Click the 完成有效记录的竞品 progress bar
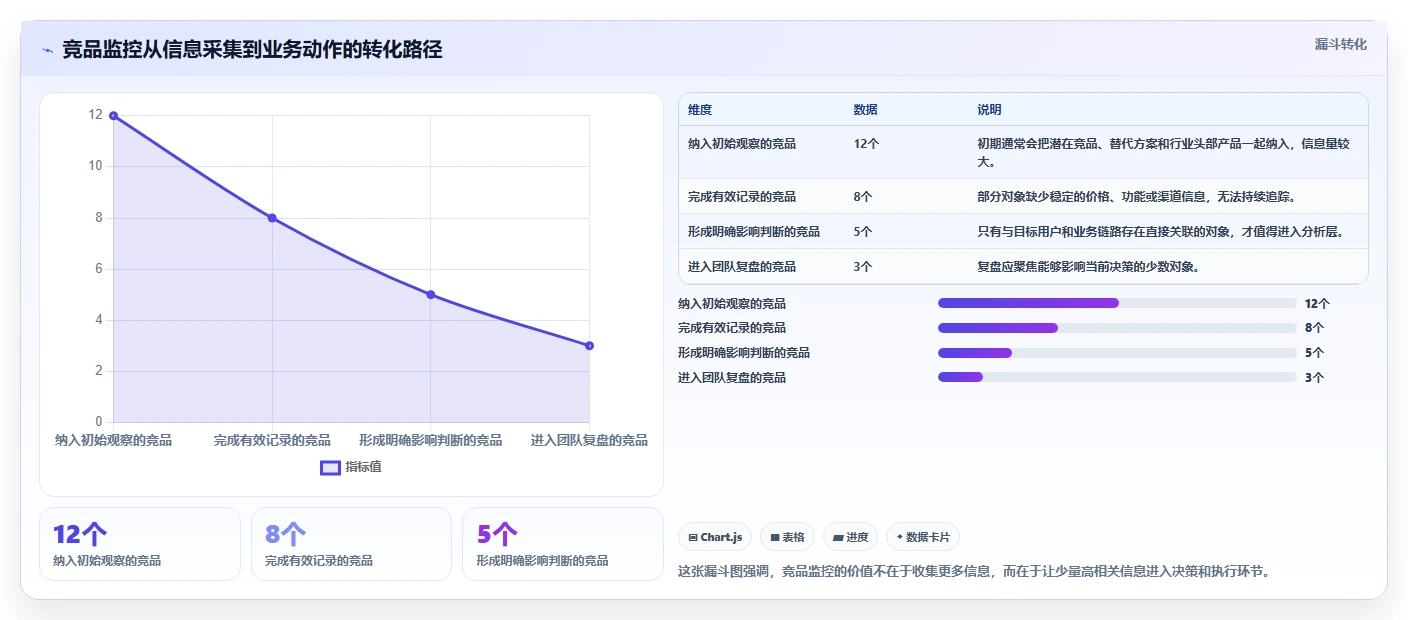This screenshot has width=1408, height=620. pos(1117,328)
